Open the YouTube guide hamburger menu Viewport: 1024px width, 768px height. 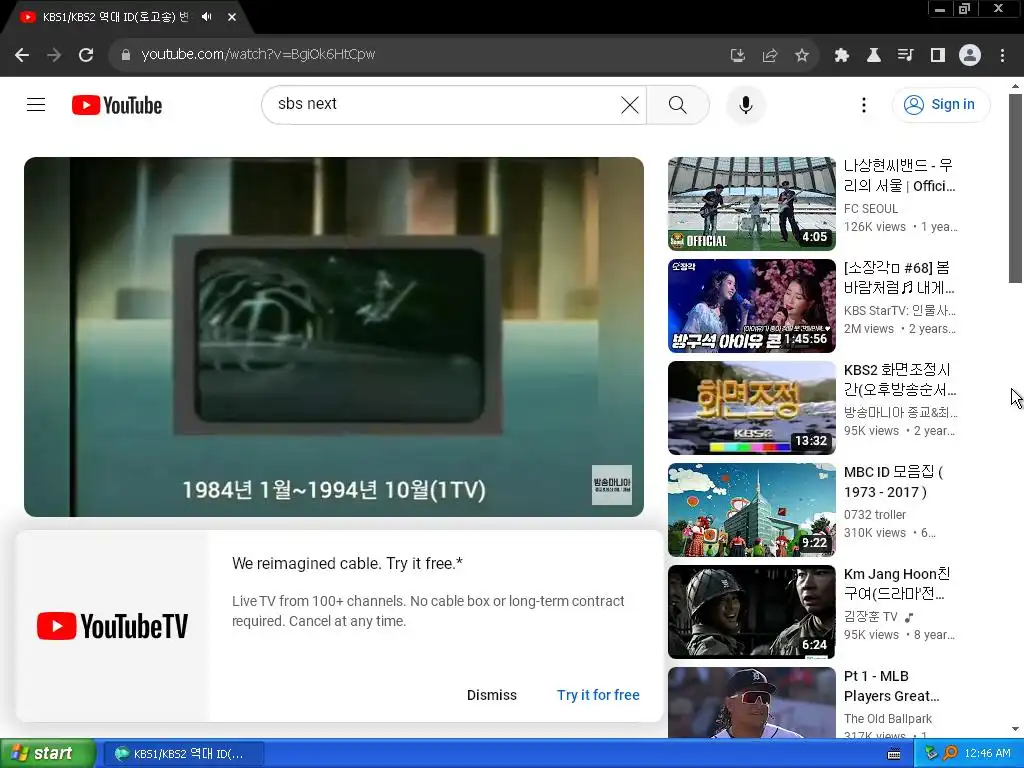(36, 104)
